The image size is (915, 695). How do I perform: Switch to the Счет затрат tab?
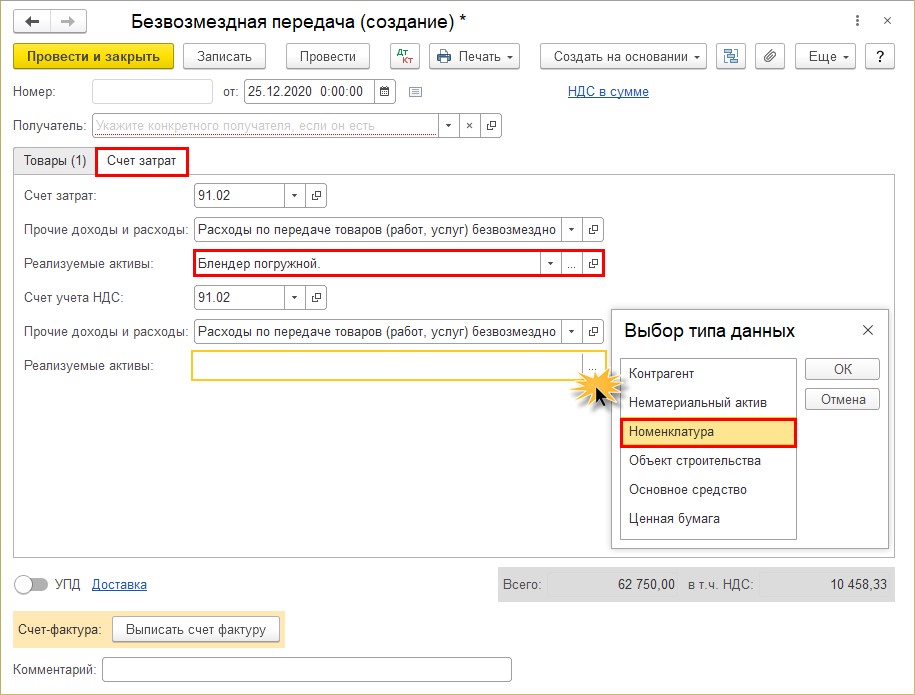coord(141,161)
